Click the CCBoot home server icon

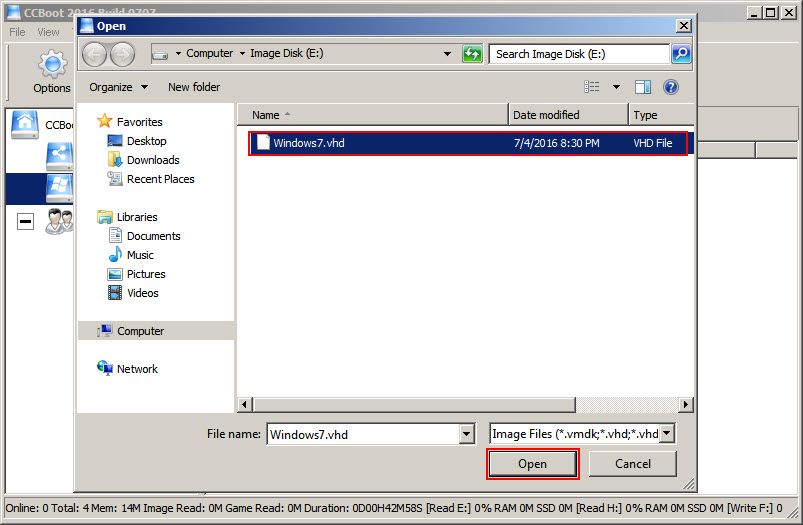[25, 124]
